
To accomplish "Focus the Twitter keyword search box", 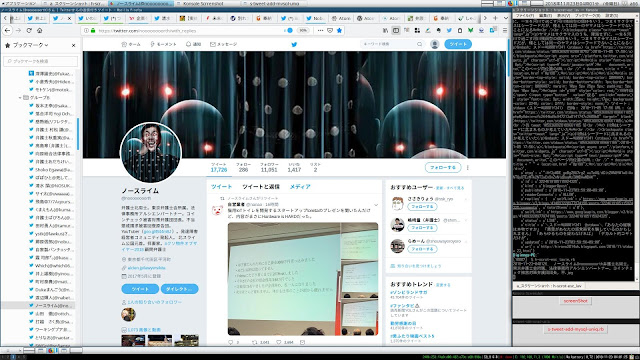I will click(x=392, y=44).
